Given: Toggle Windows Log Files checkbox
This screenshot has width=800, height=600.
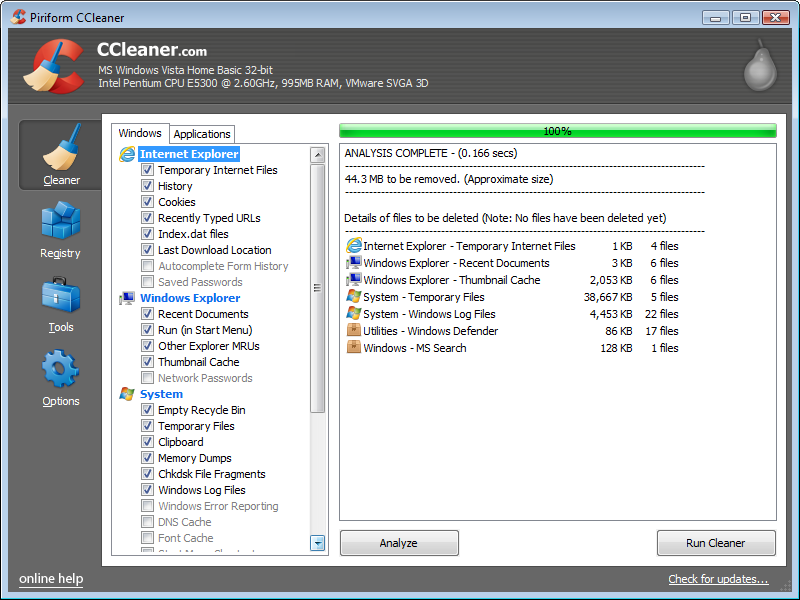Looking at the screenshot, I should (147, 489).
